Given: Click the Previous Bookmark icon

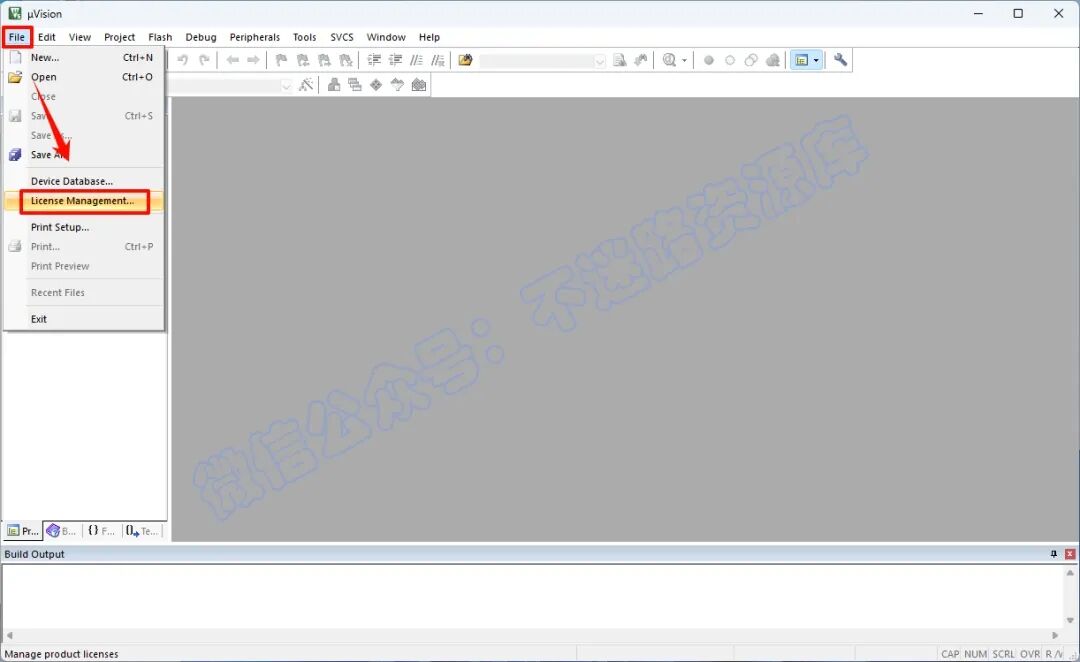Looking at the screenshot, I should coord(302,60).
